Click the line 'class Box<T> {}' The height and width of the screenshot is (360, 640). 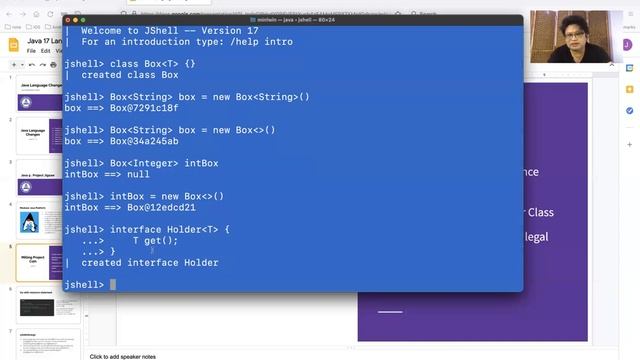coord(152,64)
